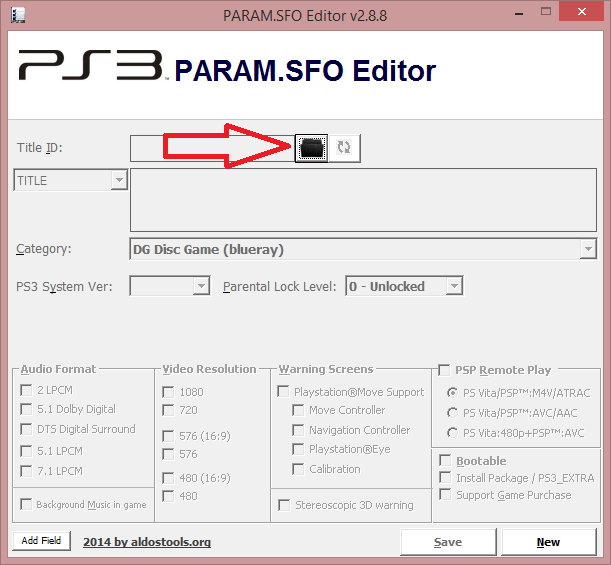Toggle Install Package / PS3_EXTRA
The height and width of the screenshot is (565, 611).
coord(445,477)
